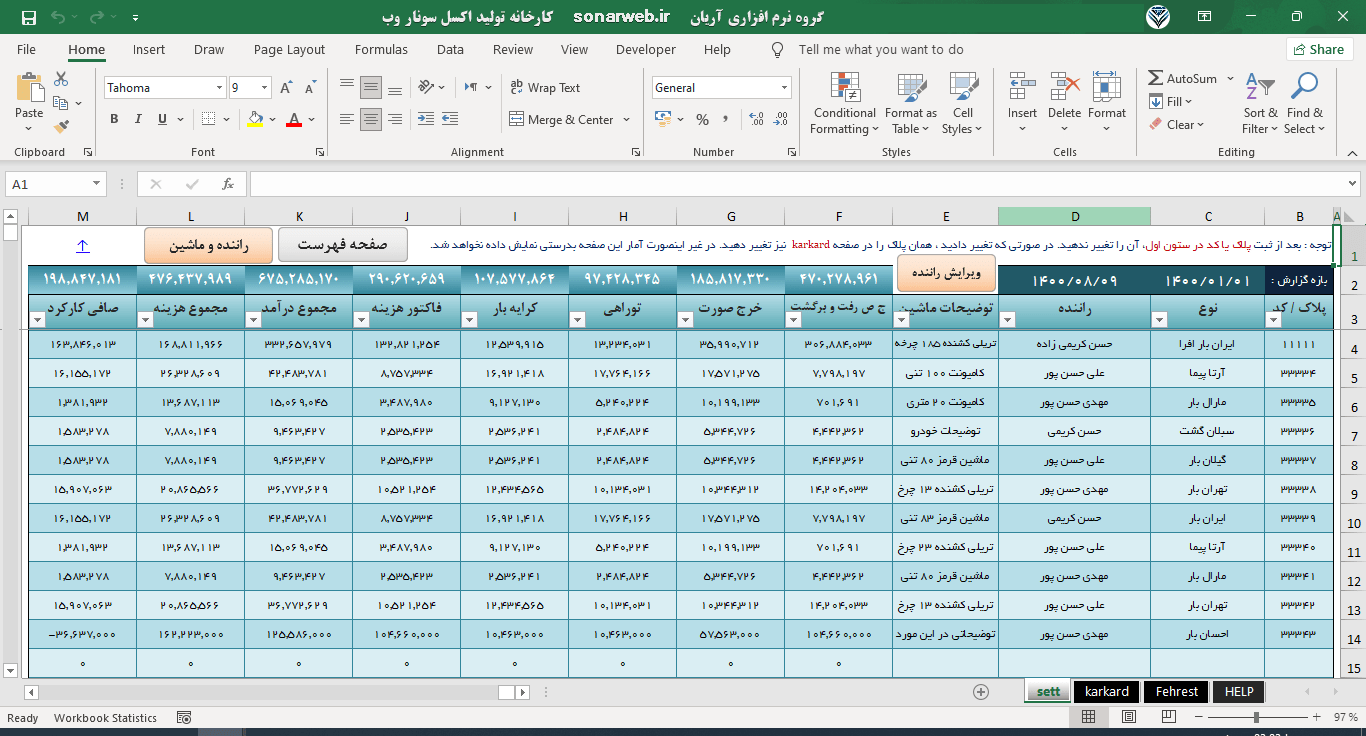This screenshot has height=736, width=1366.
Task: Switch to the Formulas ribbon tab
Action: click(381, 49)
